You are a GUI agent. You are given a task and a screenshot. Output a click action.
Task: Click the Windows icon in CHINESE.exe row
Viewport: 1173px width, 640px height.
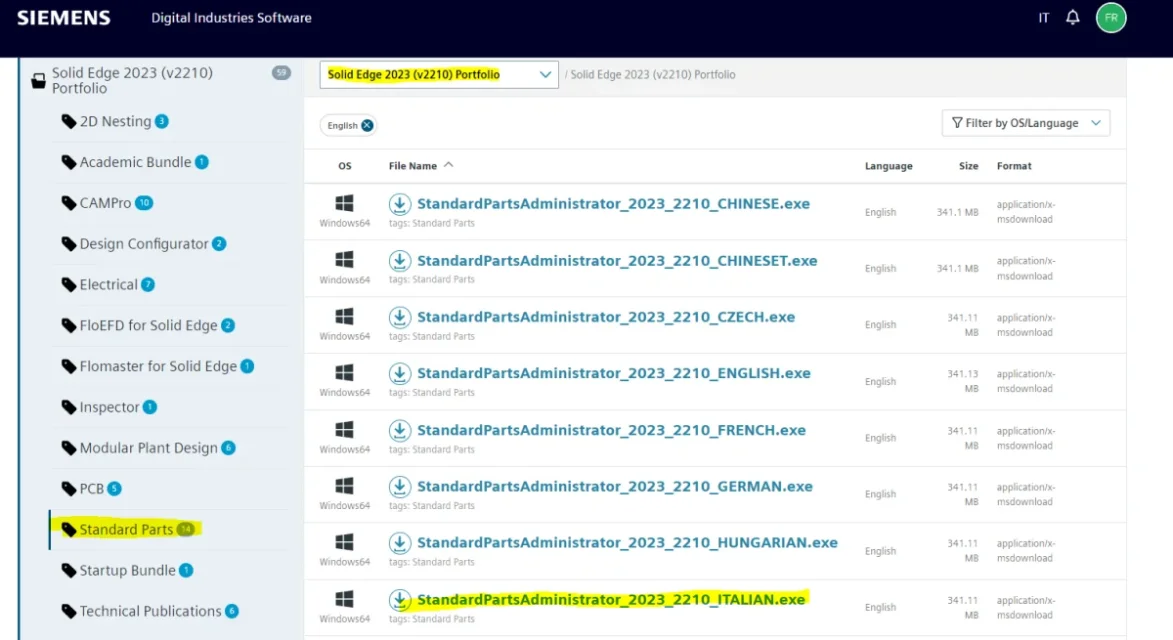point(344,203)
